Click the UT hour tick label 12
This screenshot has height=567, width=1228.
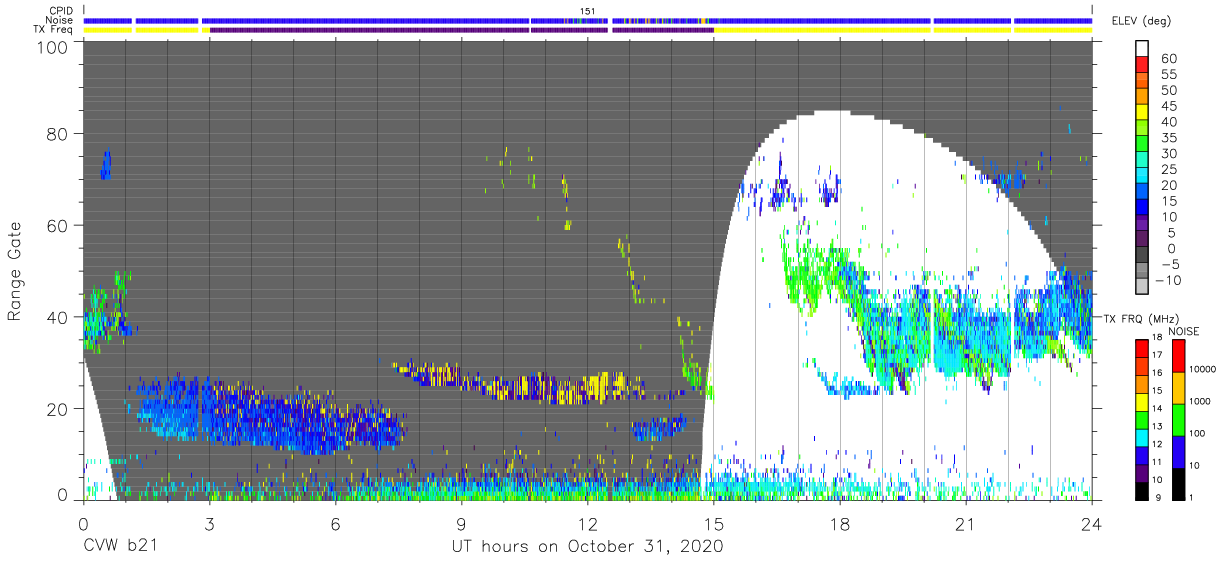[x=588, y=523]
